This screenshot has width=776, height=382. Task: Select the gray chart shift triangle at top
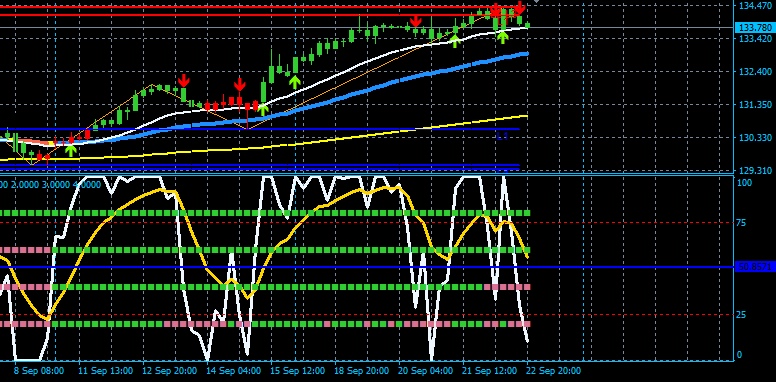point(536,2)
